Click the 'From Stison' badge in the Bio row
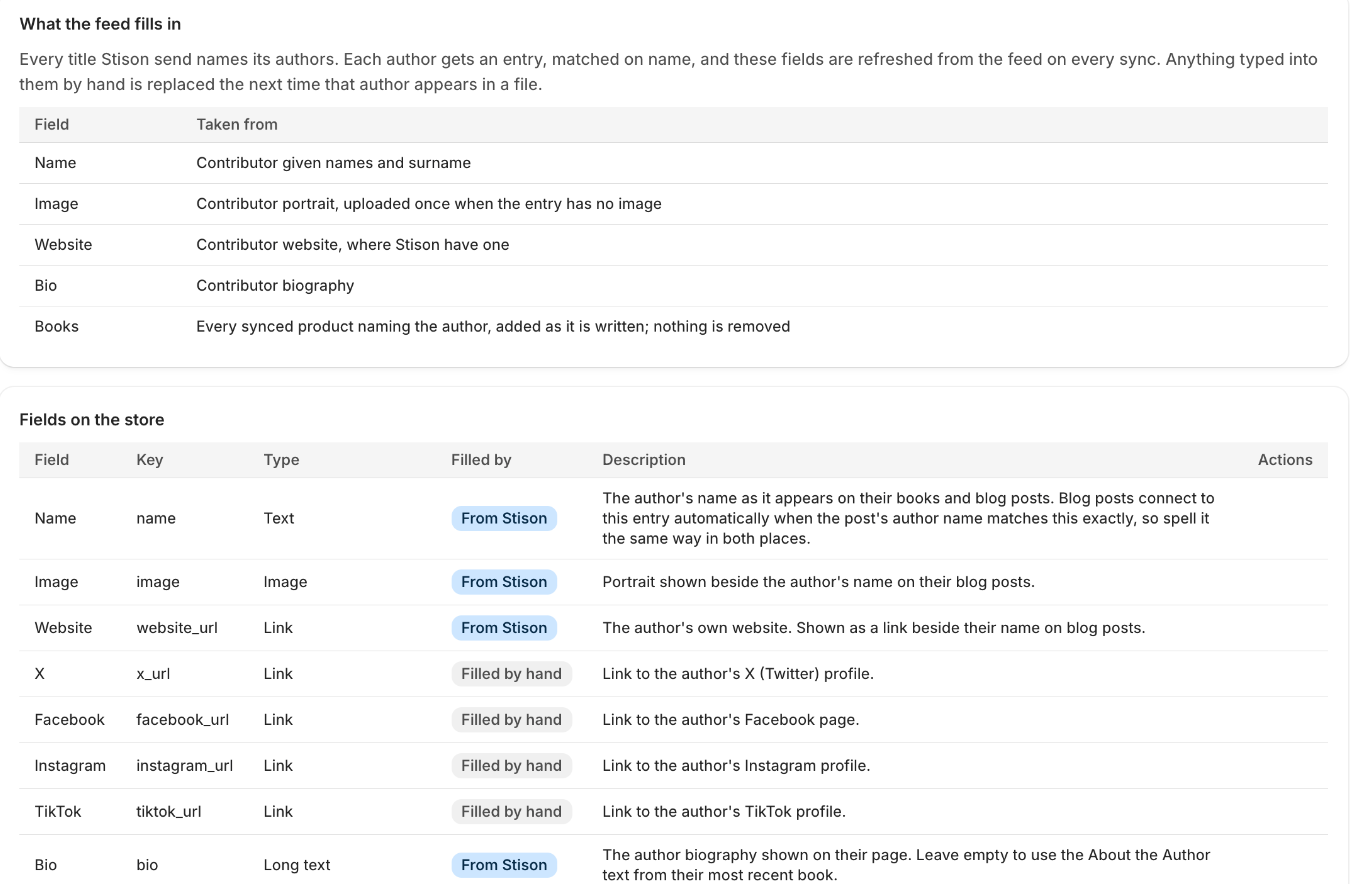Image resolution: width=1350 pixels, height=884 pixels. (x=504, y=865)
